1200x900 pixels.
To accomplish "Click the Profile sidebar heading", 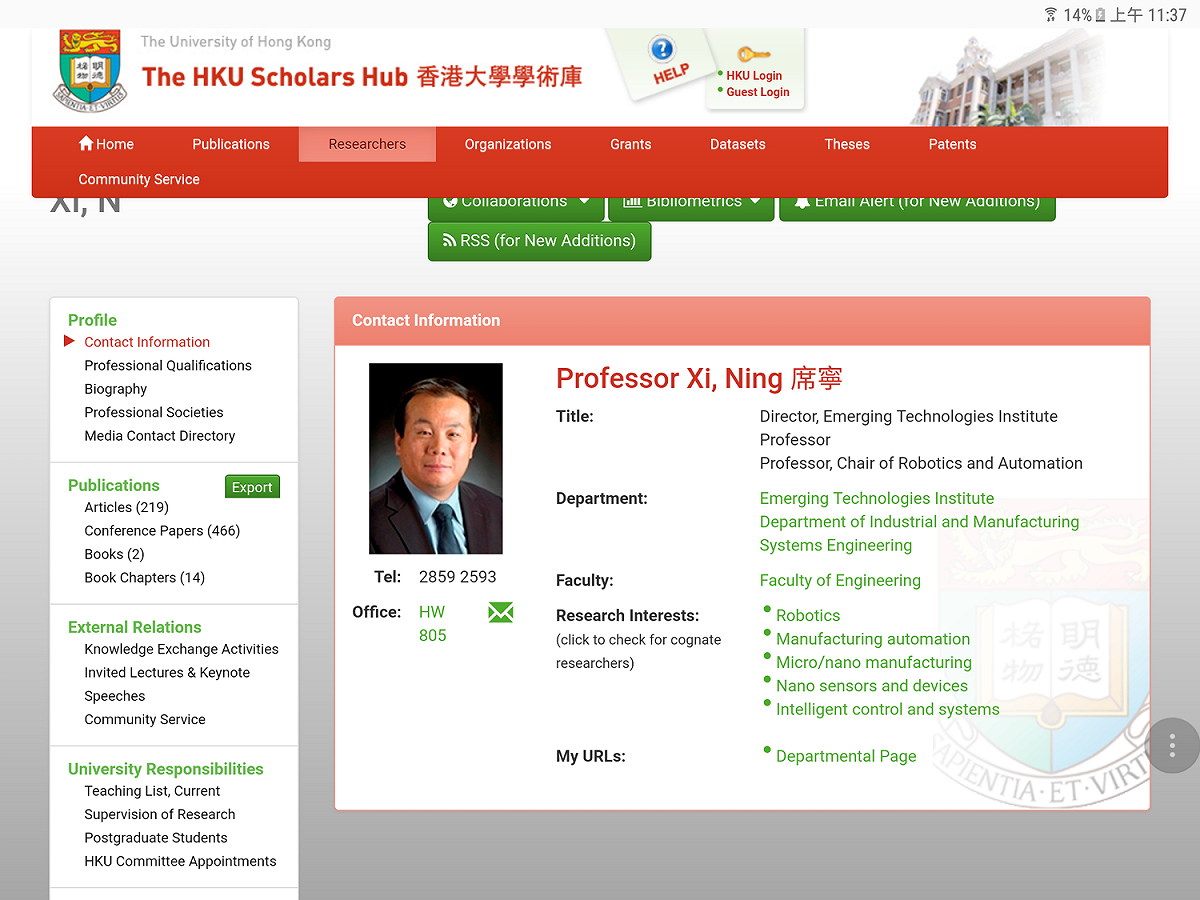I will tap(92, 320).
